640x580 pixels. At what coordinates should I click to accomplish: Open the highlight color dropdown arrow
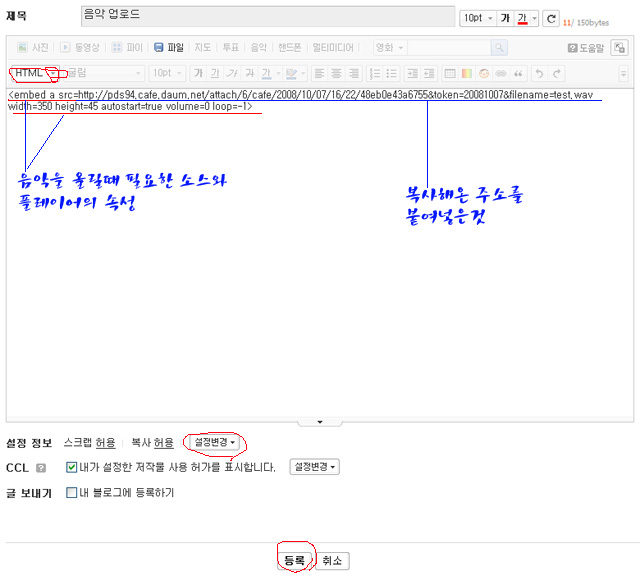303,73
